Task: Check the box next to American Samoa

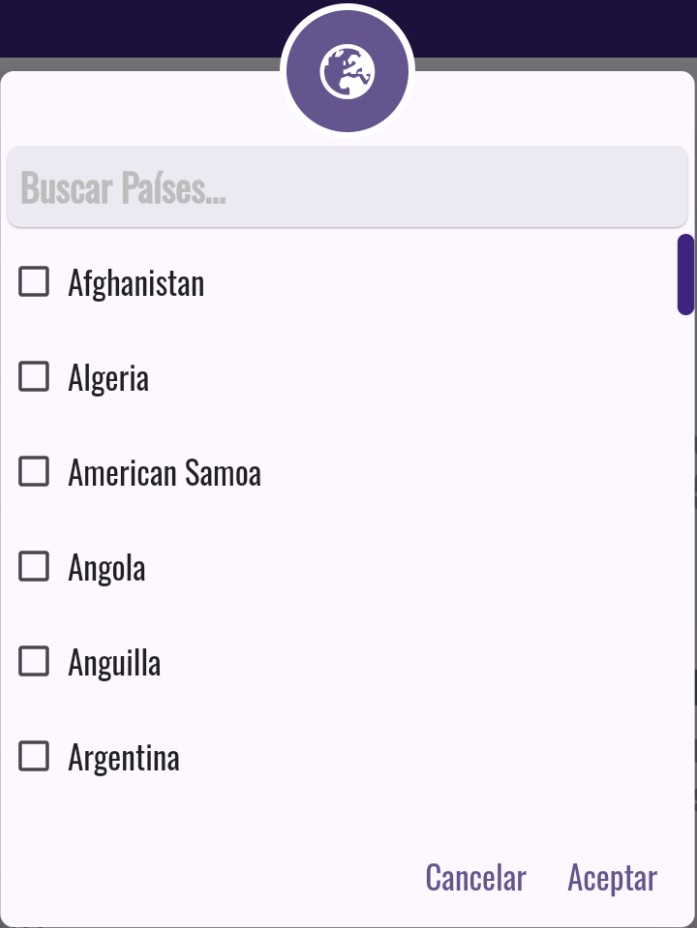Action: pyautogui.click(x=34, y=472)
